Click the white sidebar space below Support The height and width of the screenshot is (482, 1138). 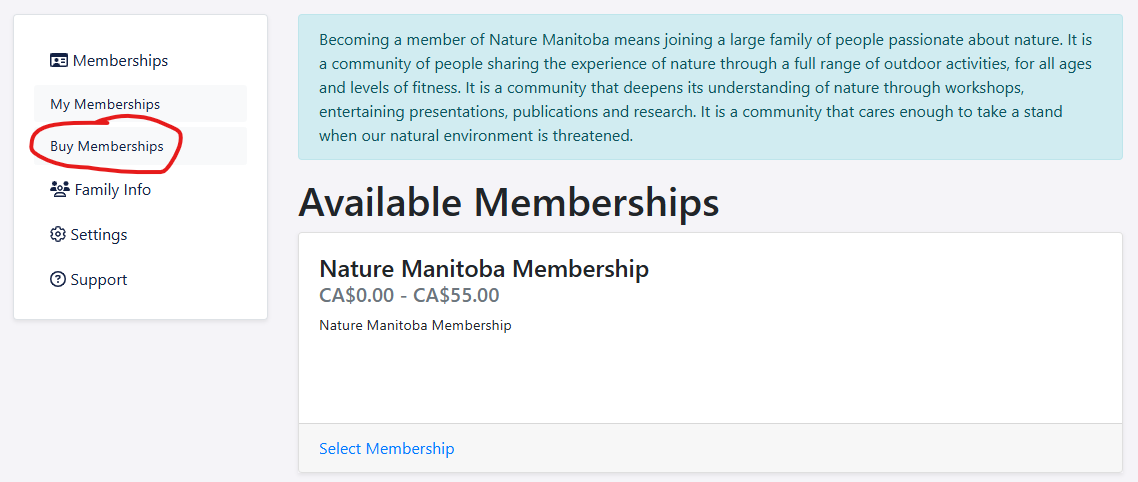(x=140, y=305)
